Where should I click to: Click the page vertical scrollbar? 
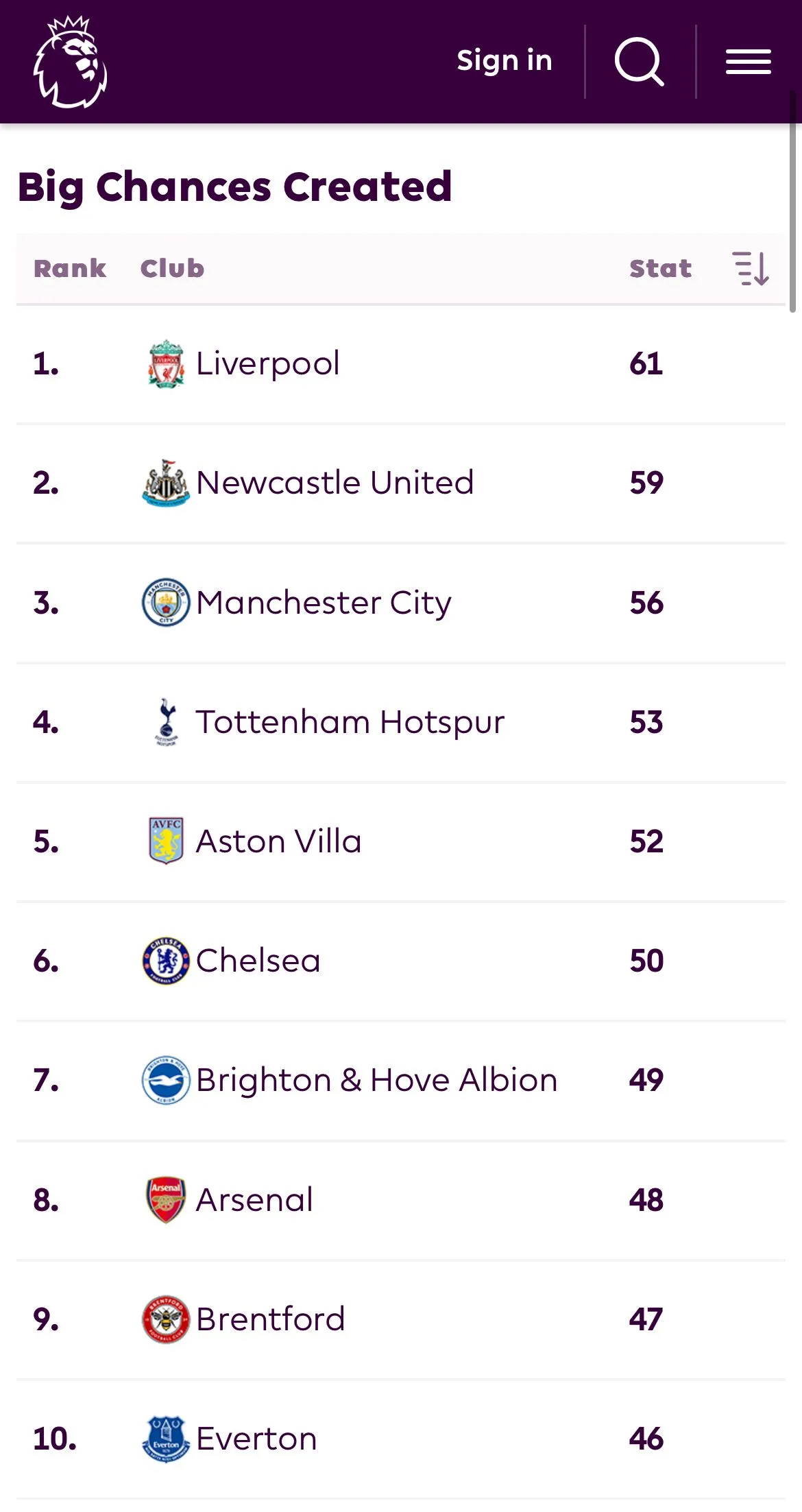(x=793, y=206)
